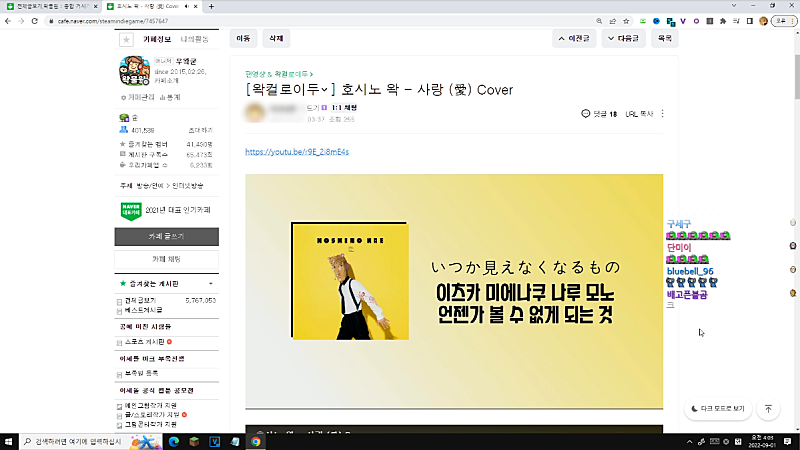Toggle the browser side panel icon
The height and width of the screenshot is (450, 800).
(749, 21)
